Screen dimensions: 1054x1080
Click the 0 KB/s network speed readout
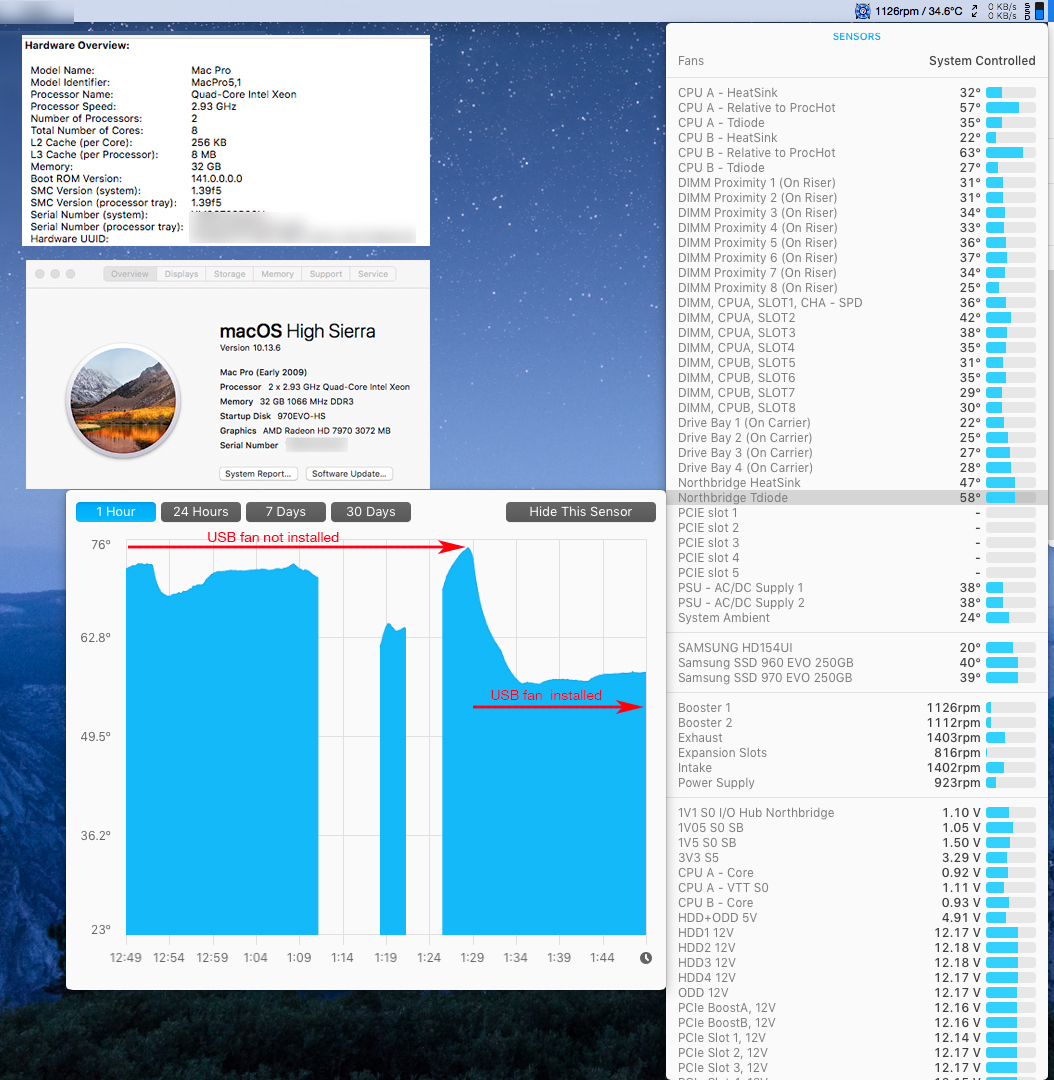(x=1002, y=11)
